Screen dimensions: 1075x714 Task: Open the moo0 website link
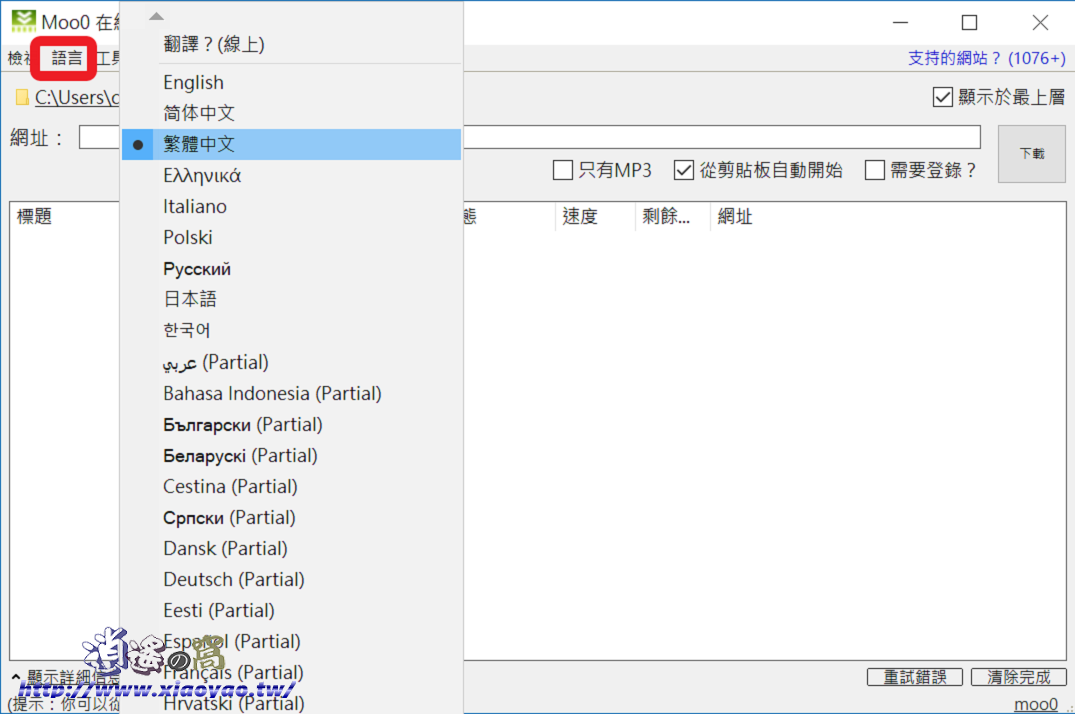point(1036,704)
